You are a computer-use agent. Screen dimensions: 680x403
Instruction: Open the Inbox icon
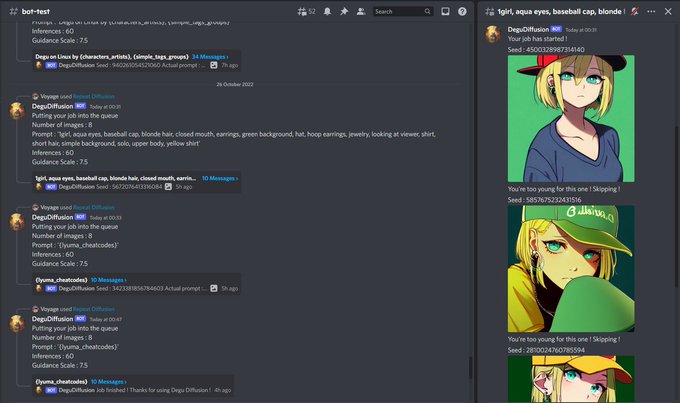445,12
